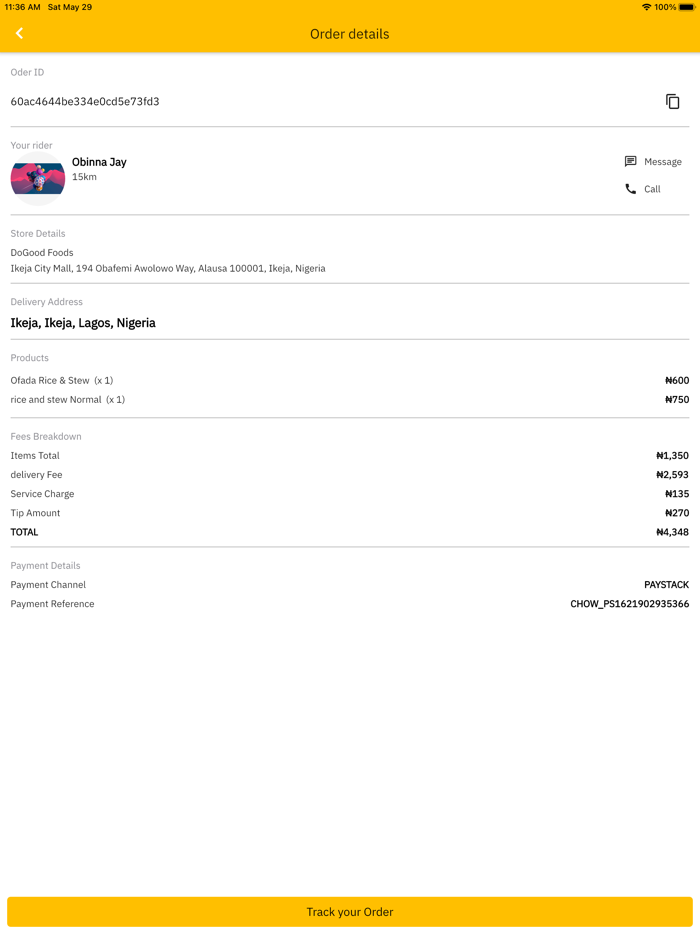Tap the message bubble icon
This screenshot has height=934, width=700.
click(x=630, y=161)
